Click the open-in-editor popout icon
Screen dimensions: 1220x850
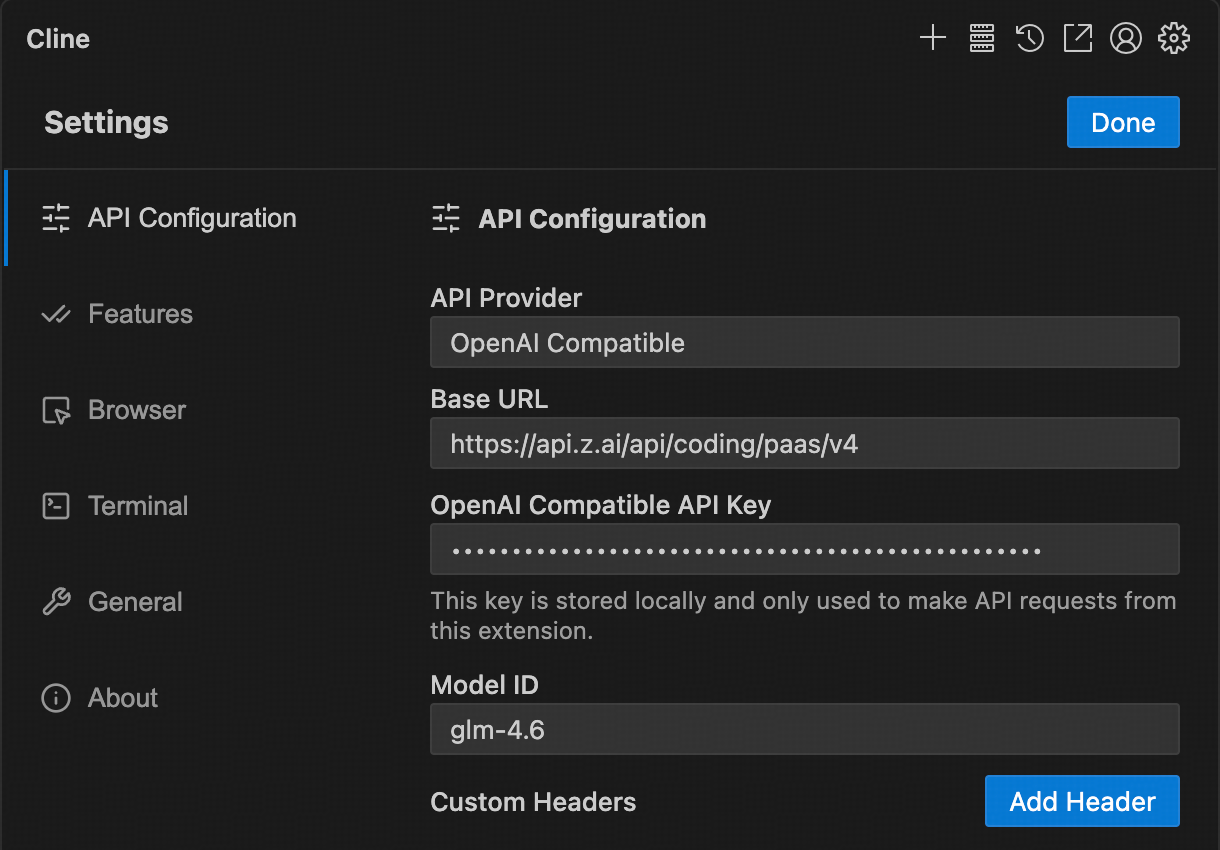tap(1077, 39)
